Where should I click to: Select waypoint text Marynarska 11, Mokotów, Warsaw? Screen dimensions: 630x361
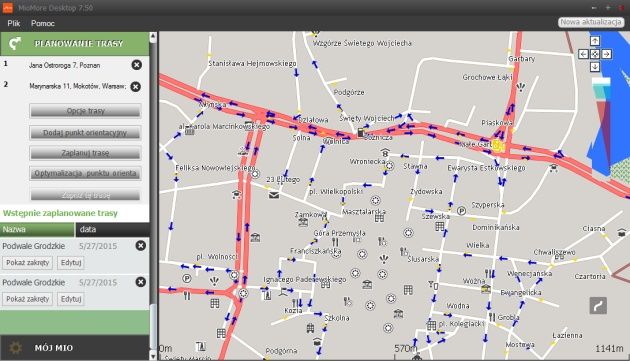pyautogui.click(x=78, y=86)
